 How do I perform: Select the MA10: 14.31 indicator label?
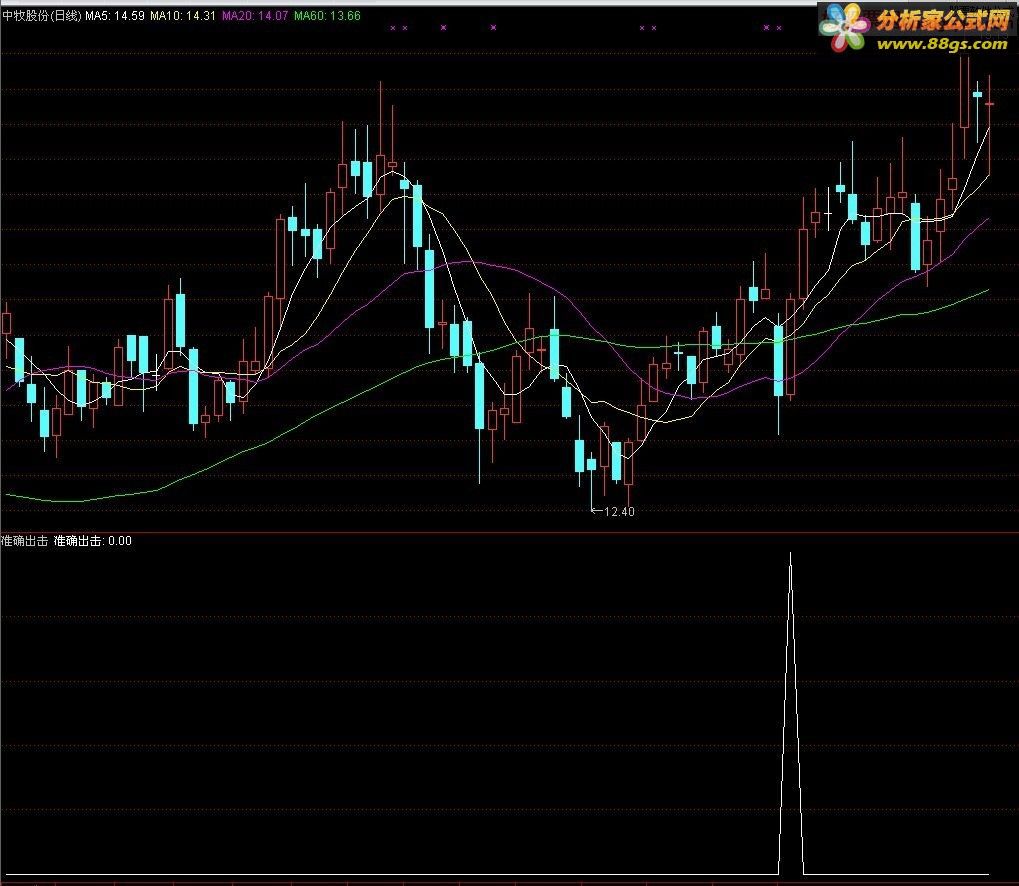(x=183, y=17)
